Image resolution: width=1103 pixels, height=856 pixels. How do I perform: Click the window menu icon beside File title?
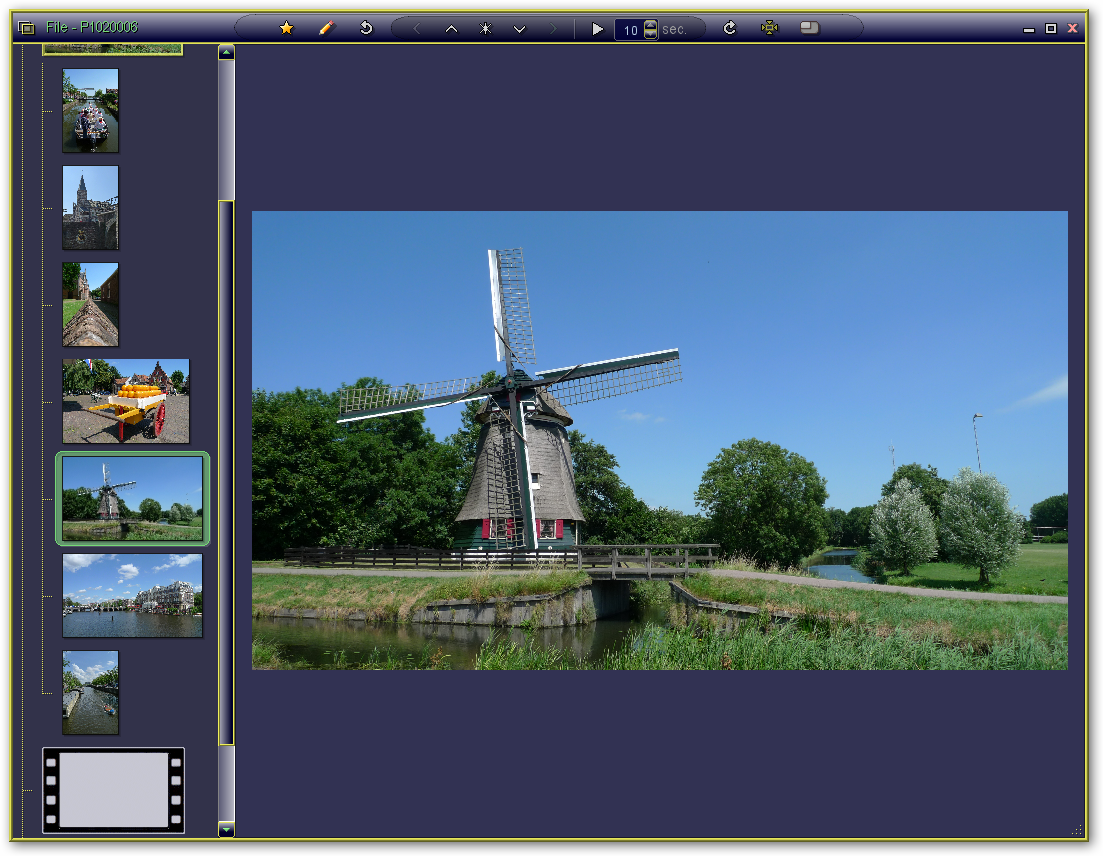tap(26, 28)
